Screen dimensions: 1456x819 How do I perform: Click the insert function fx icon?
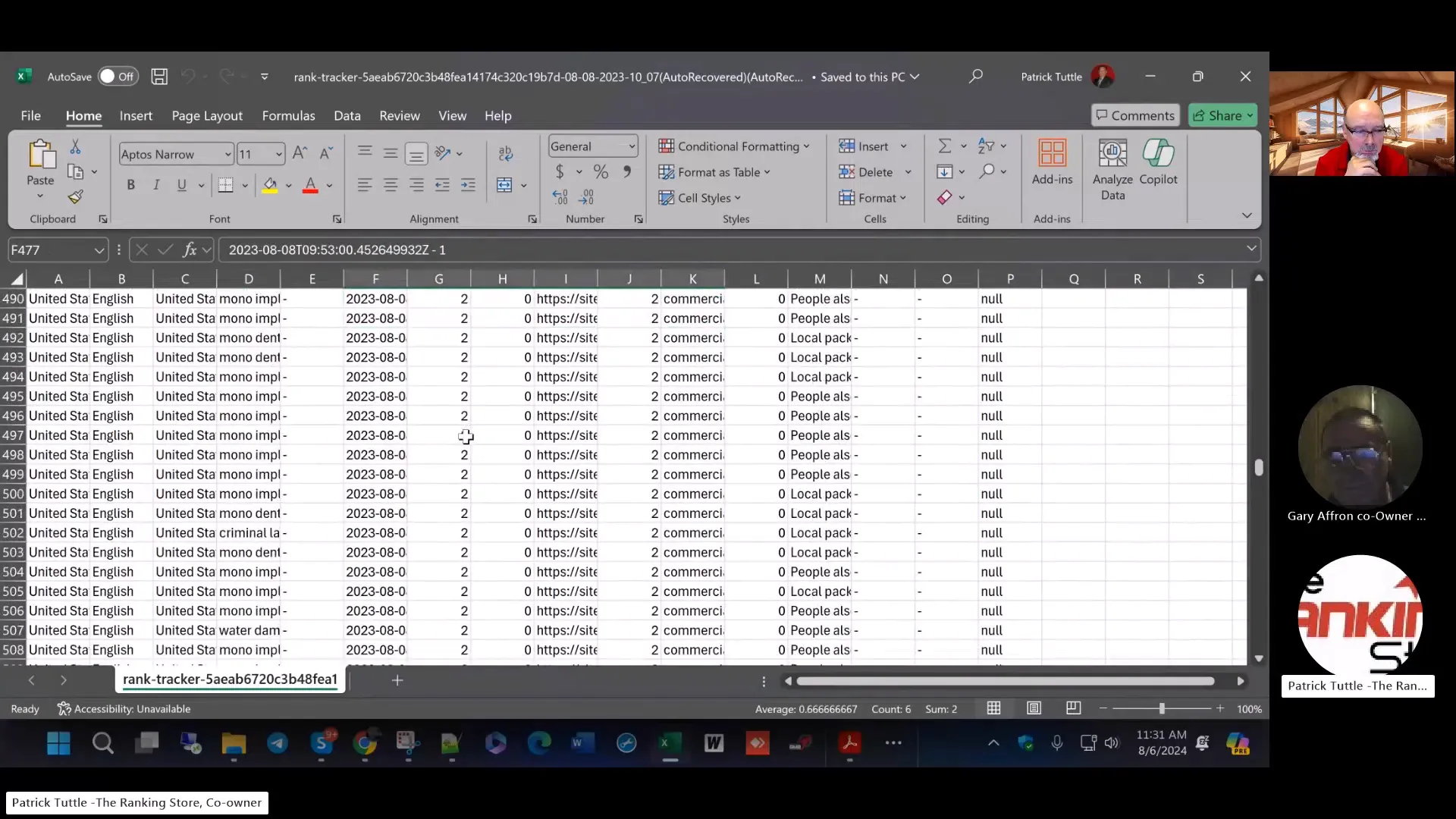coord(190,249)
